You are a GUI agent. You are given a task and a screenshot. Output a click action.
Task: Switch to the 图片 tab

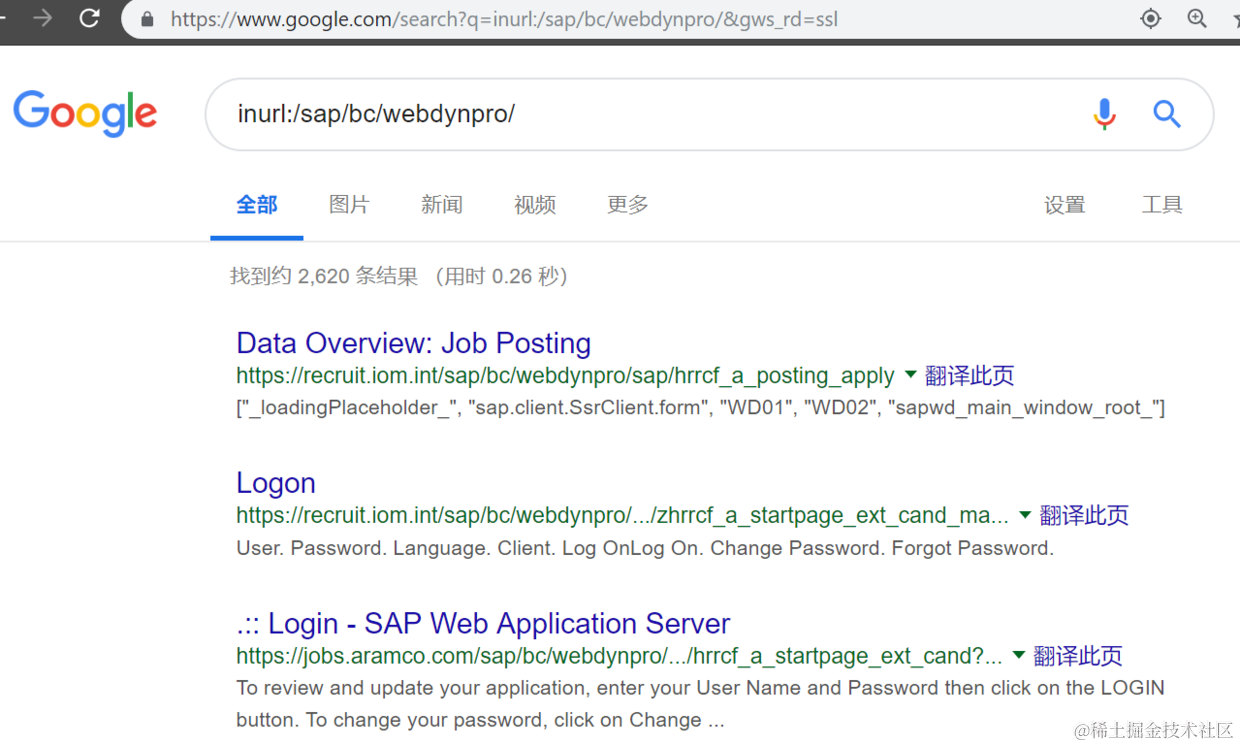coord(349,205)
